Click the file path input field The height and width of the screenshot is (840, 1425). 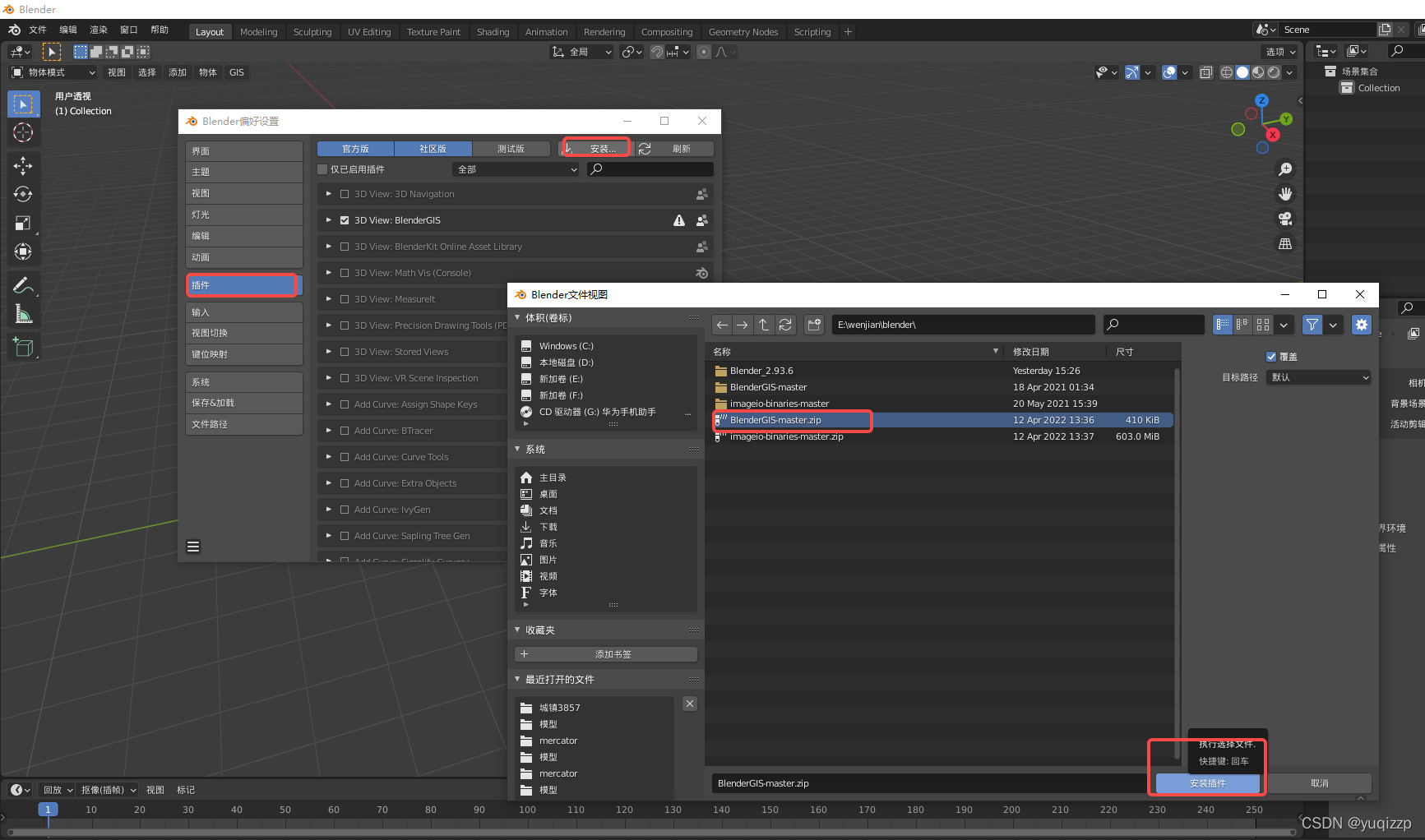963,325
